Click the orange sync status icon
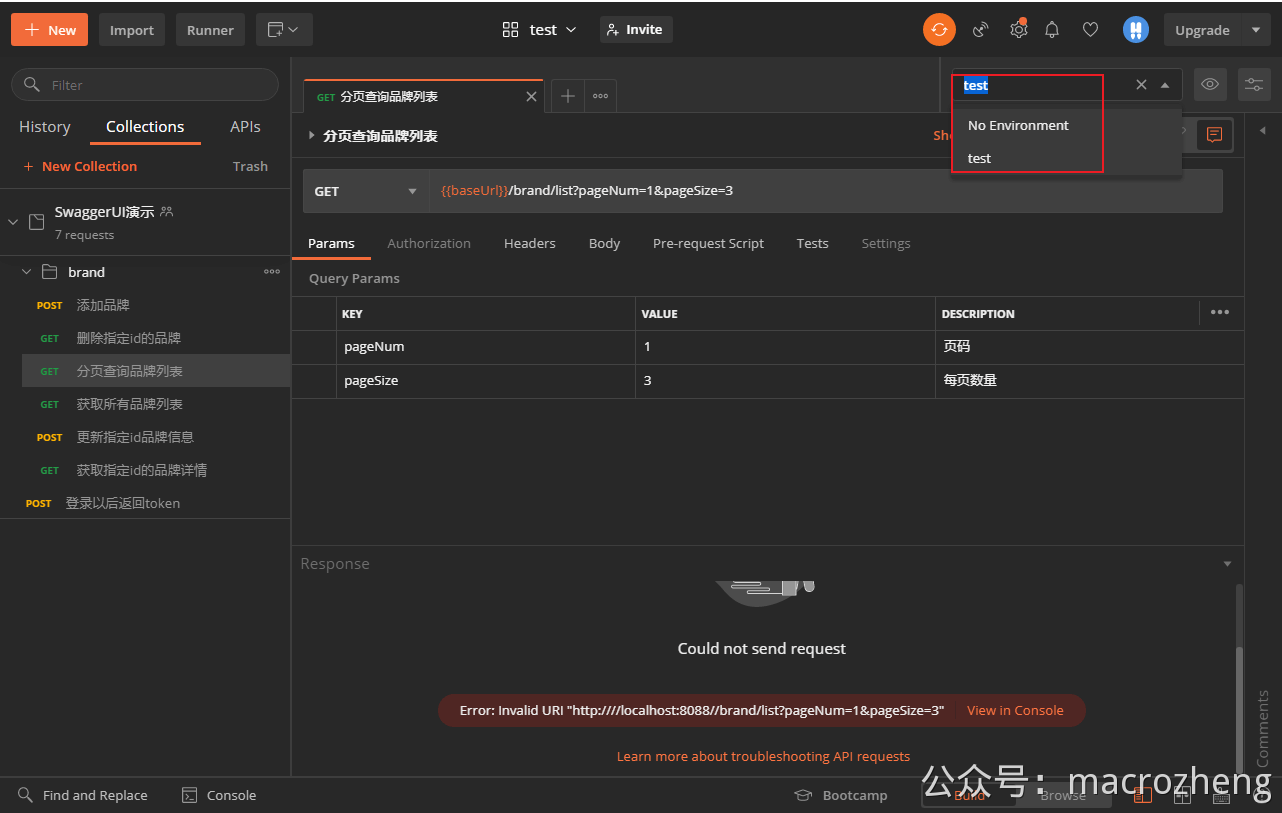This screenshot has width=1282, height=813. [x=939, y=30]
